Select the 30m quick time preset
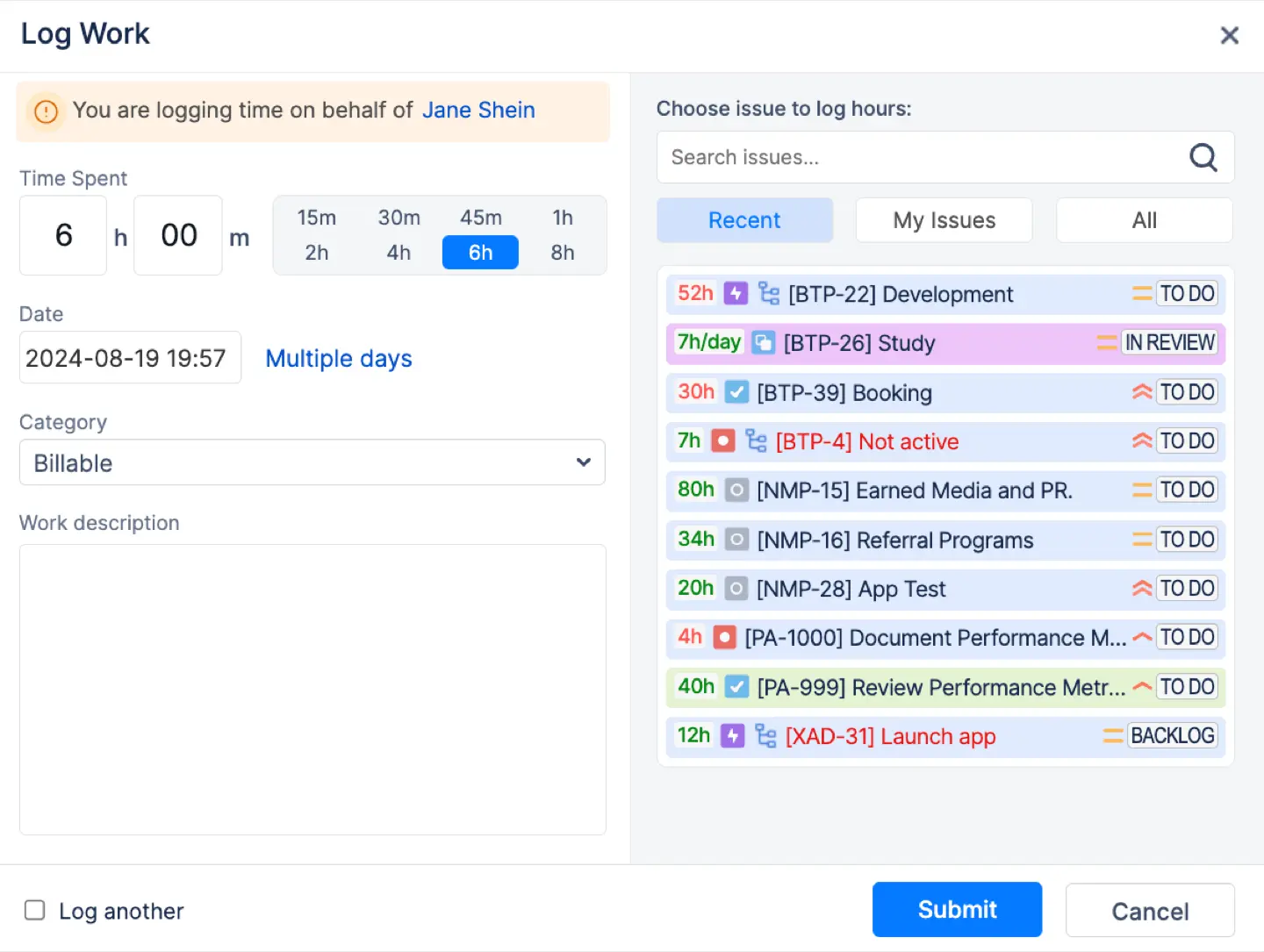 coord(399,218)
